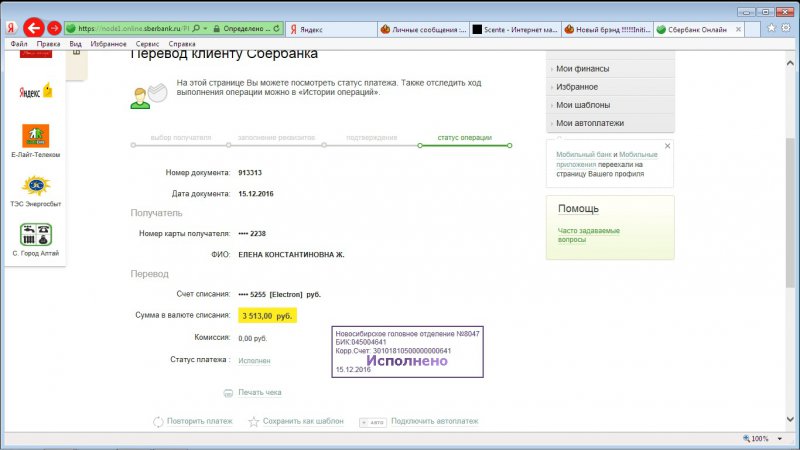
Task: Click the выбор получателя step marker
Action: [x=133, y=145]
